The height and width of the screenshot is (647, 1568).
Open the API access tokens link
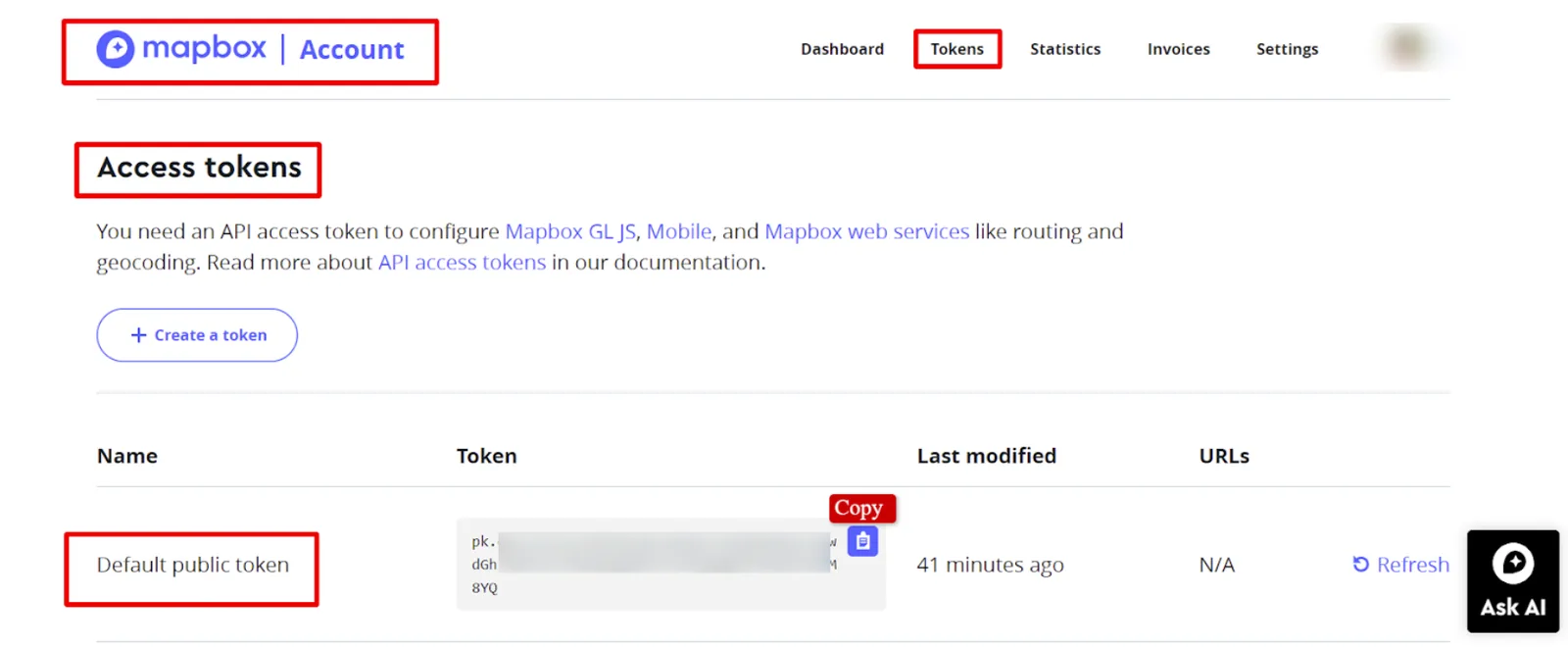(x=462, y=262)
